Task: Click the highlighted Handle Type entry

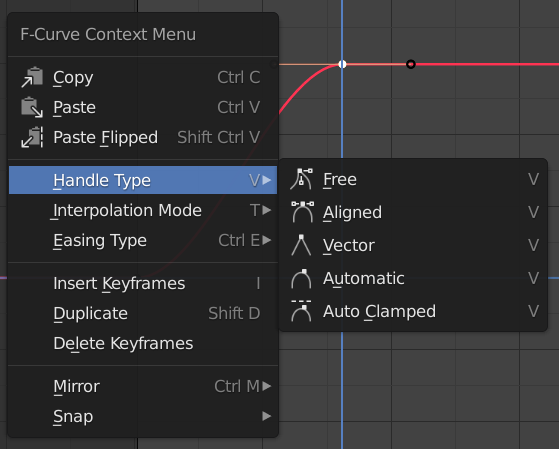Action: (143, 180)
